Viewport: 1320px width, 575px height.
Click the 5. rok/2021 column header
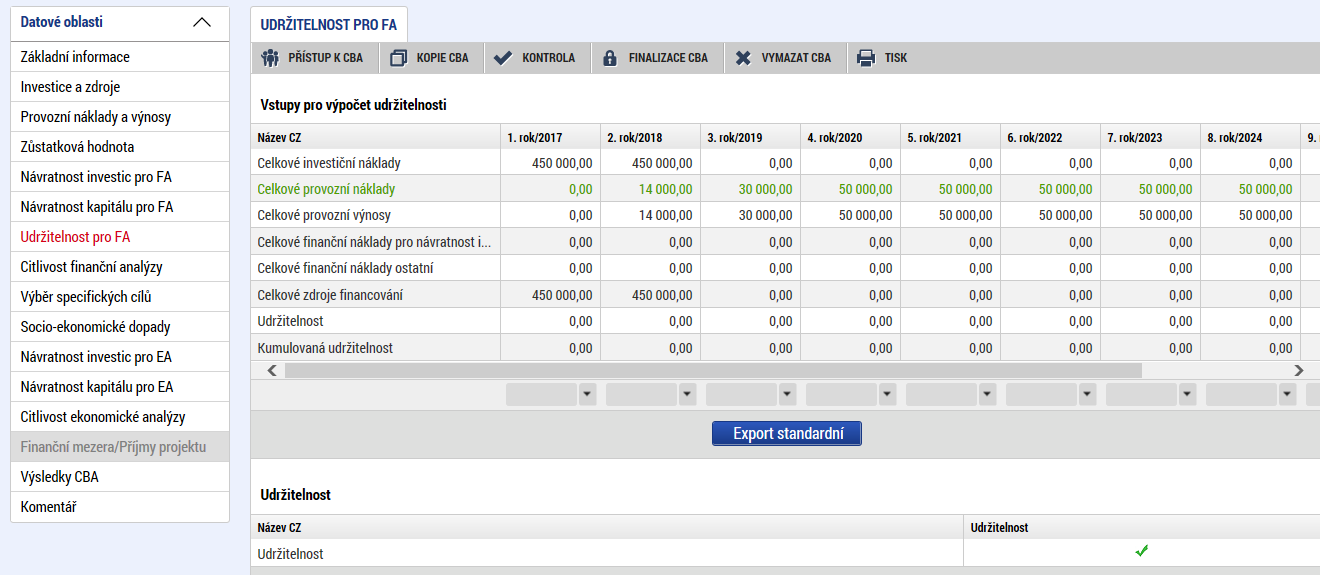[950, 137]
